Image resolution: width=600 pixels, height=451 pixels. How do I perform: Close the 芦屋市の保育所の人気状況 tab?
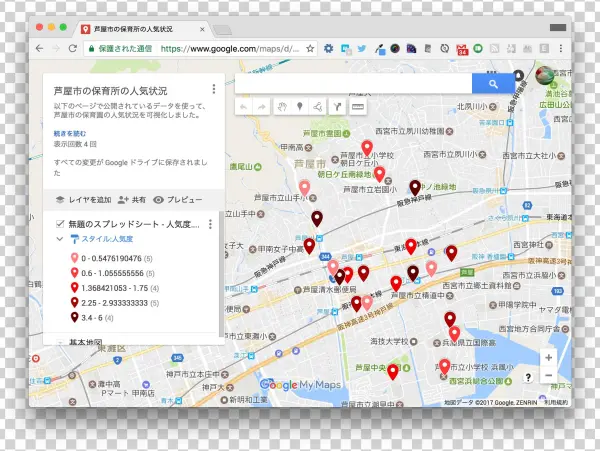[x=202, y=29]
